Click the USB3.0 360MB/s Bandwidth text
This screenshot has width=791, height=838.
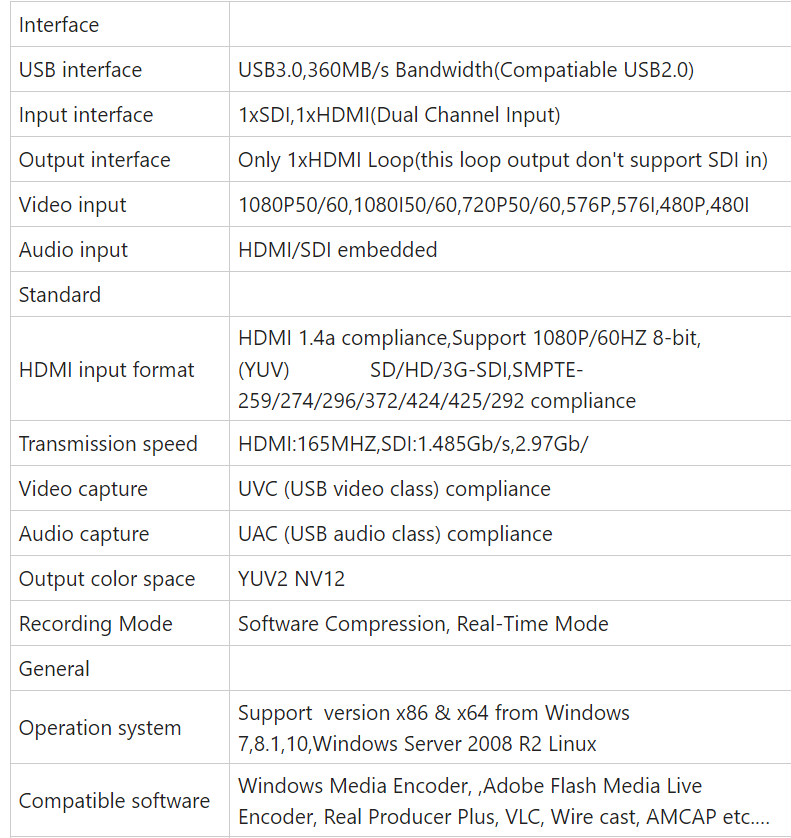[466, 70]
